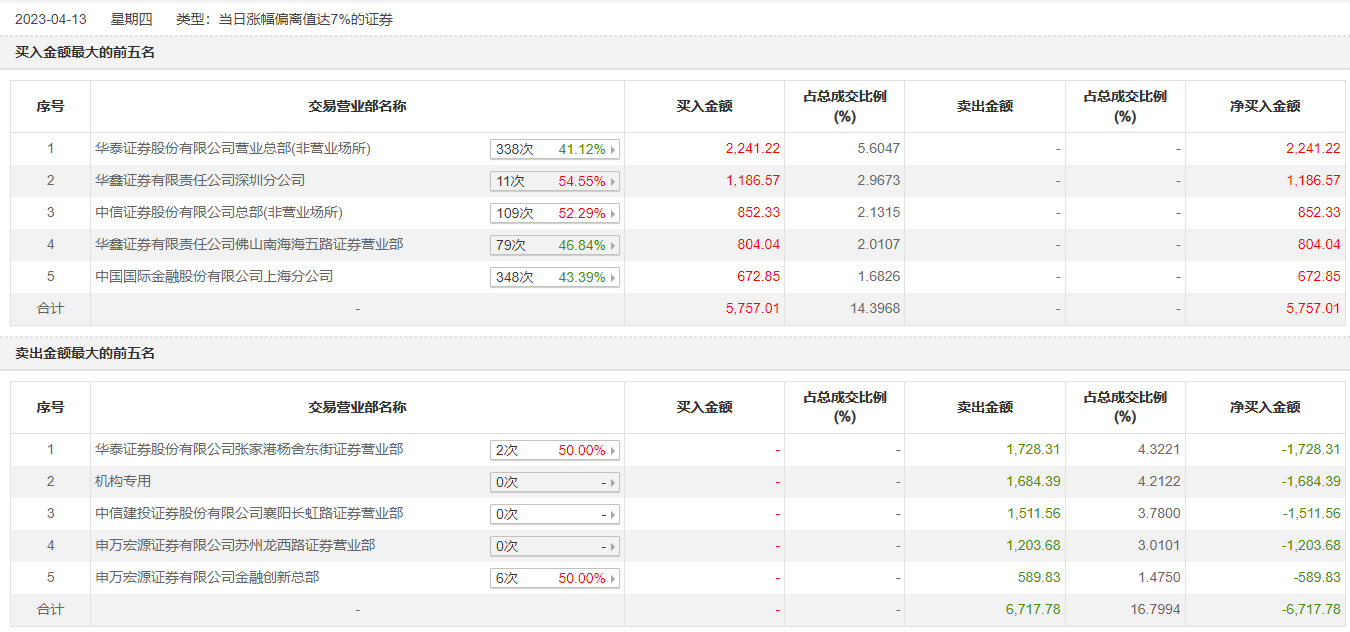Image resolution: width=1350 pixels, height=632 pixels.
Task: Expand the 2次 50.00% stats box
Action: 555,450
